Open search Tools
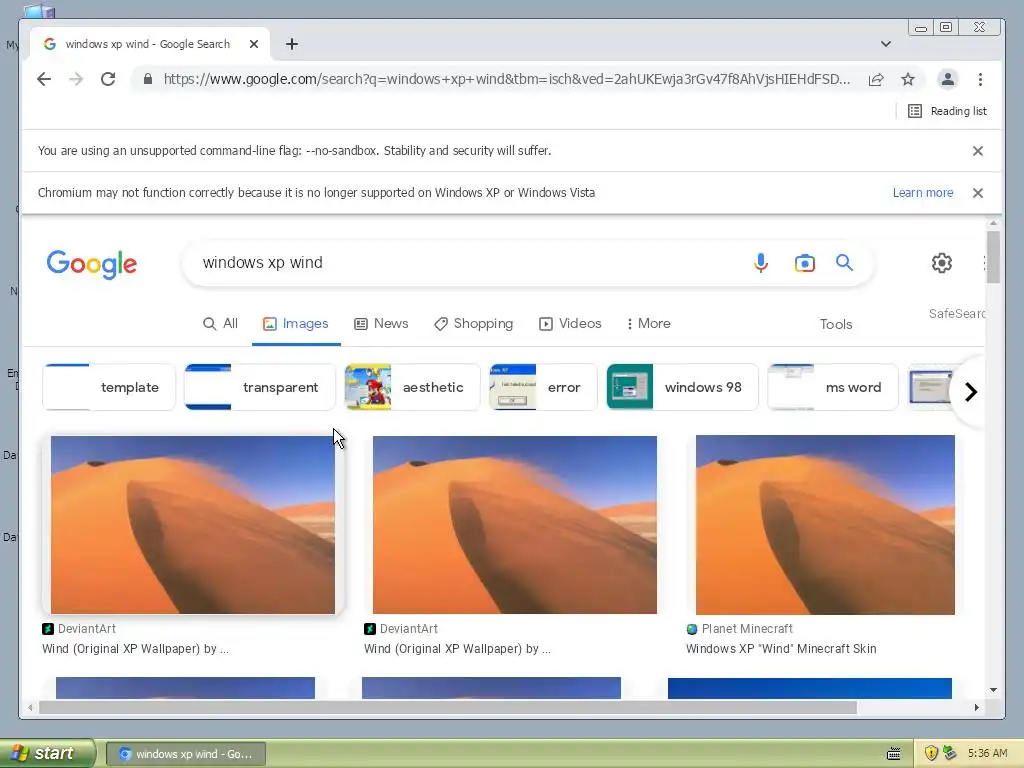The width and height of the screenshot is (1024, 768). [x=836, y=324]
